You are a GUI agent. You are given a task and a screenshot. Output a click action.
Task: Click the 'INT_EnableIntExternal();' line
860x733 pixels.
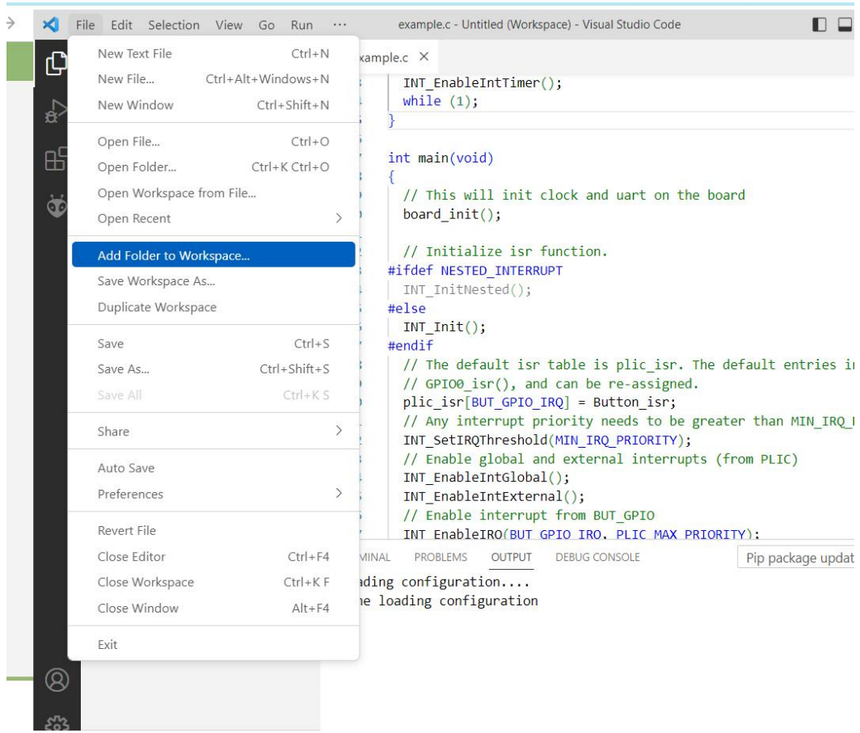[x=494, y=497]
